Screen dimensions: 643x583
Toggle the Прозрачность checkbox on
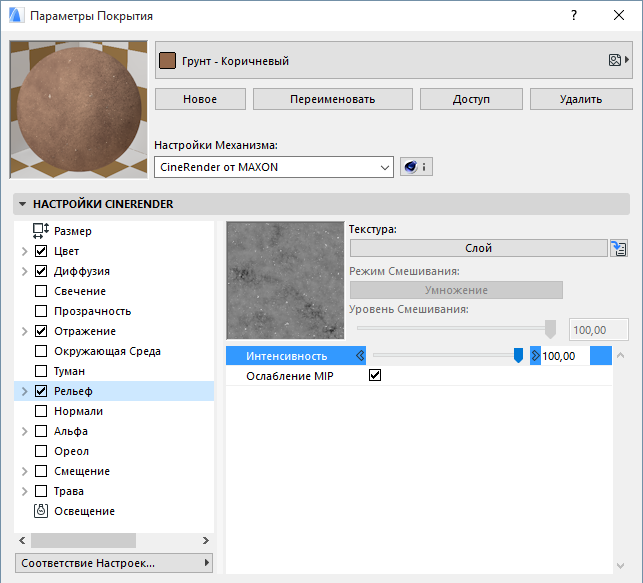41,311
